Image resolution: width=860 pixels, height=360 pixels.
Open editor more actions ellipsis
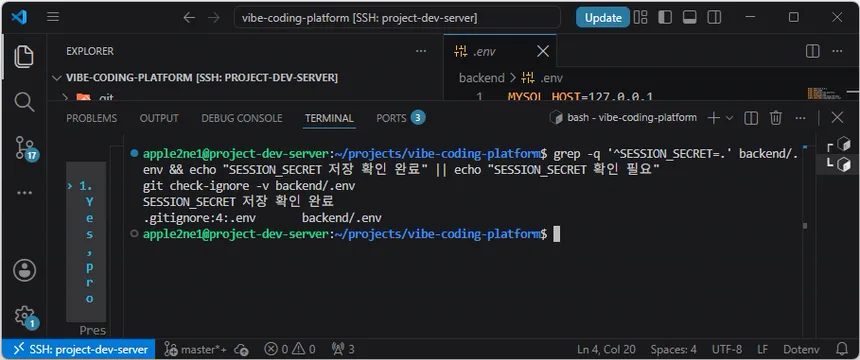pos(837,51)
